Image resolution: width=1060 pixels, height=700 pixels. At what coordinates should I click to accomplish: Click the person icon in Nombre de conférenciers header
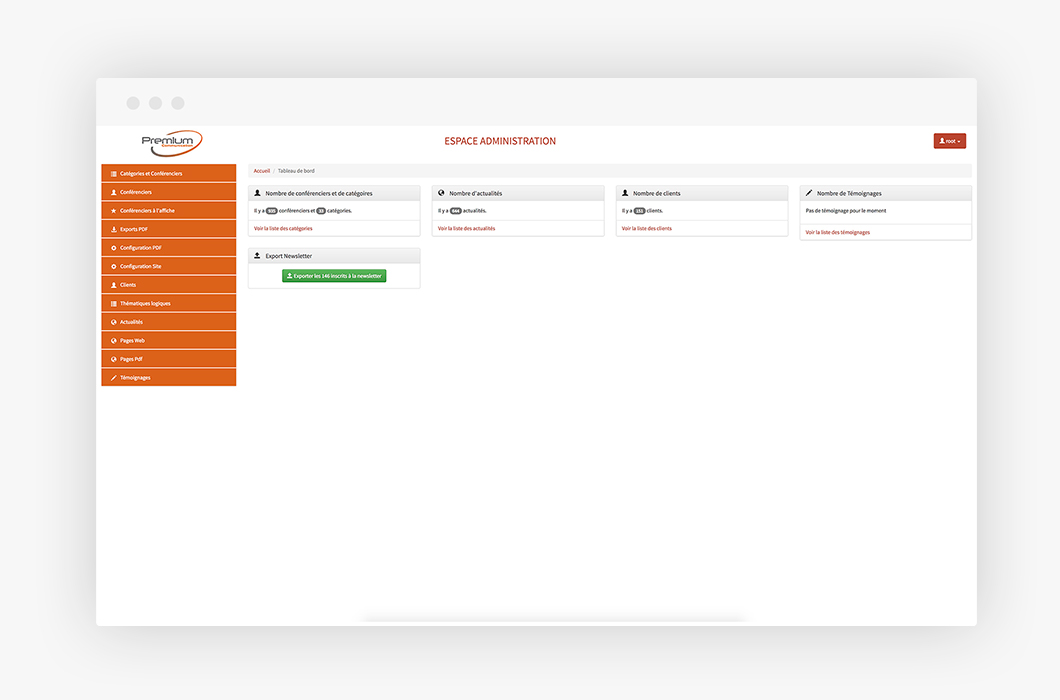click(x=258, y=193)
